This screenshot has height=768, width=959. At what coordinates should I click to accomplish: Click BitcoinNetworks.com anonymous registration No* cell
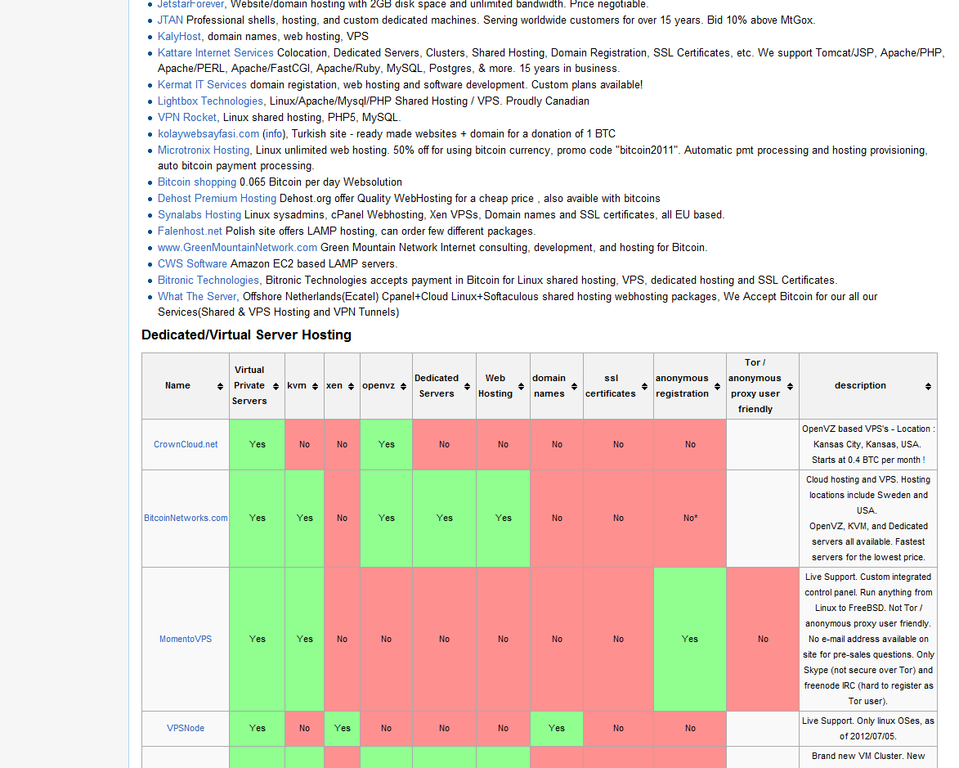pyautogui.click(x=690, y=518)
